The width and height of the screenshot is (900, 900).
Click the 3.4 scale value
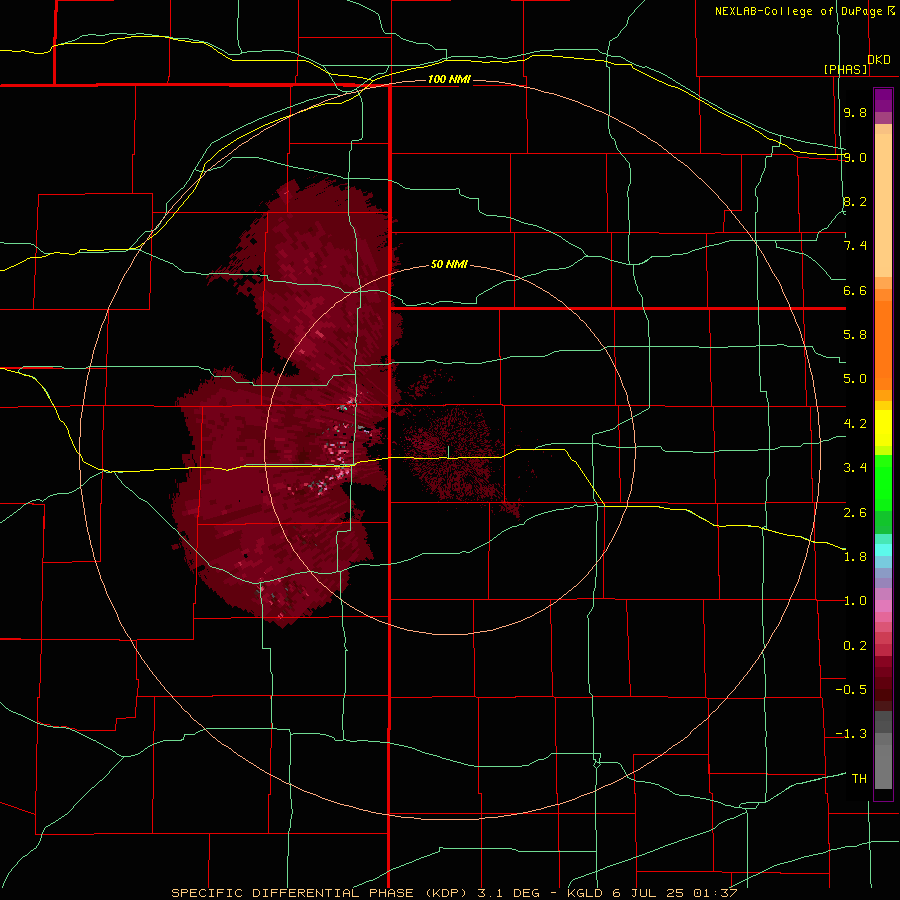coord(855,468)
